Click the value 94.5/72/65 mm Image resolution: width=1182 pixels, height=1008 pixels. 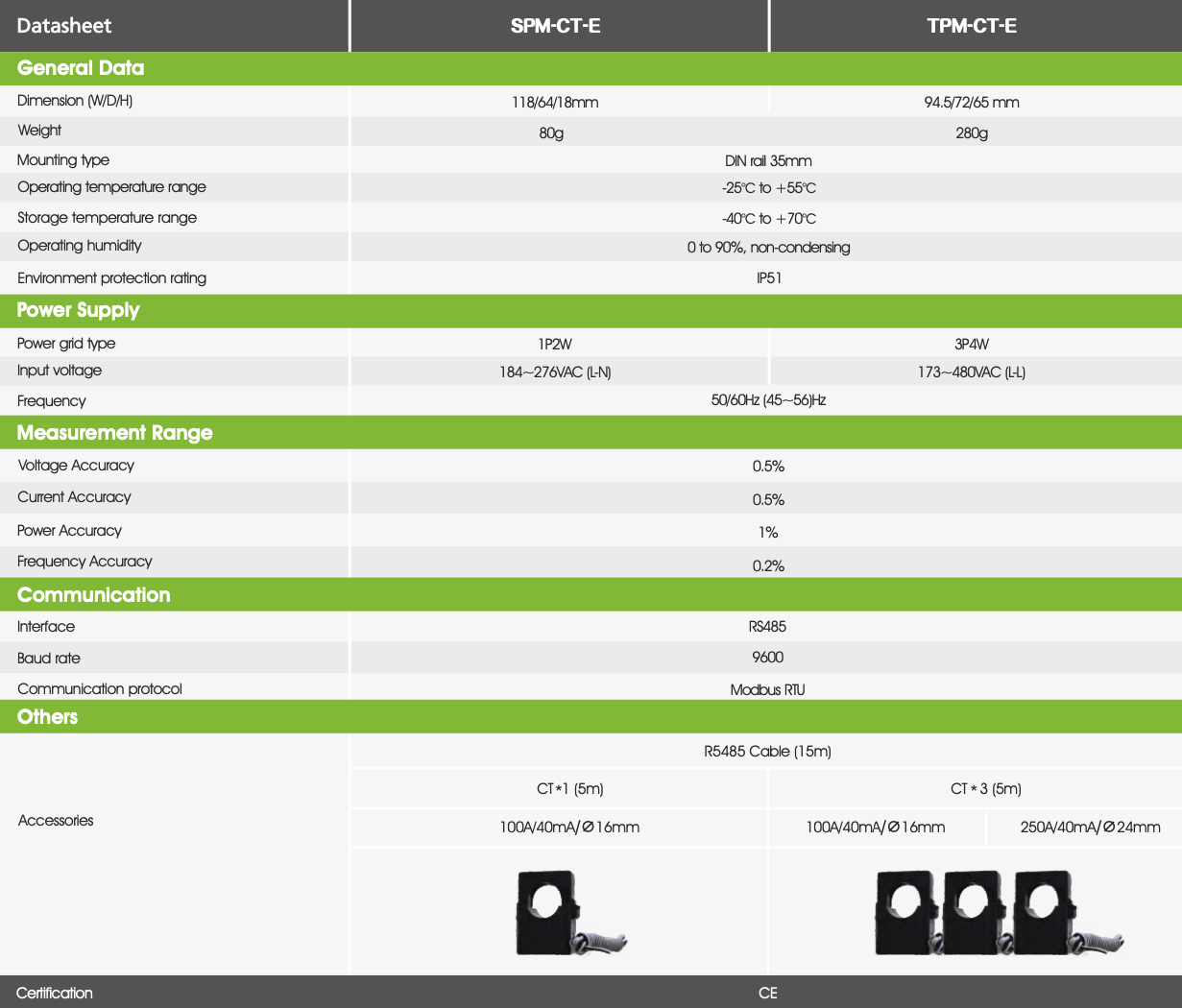(972, 103)
